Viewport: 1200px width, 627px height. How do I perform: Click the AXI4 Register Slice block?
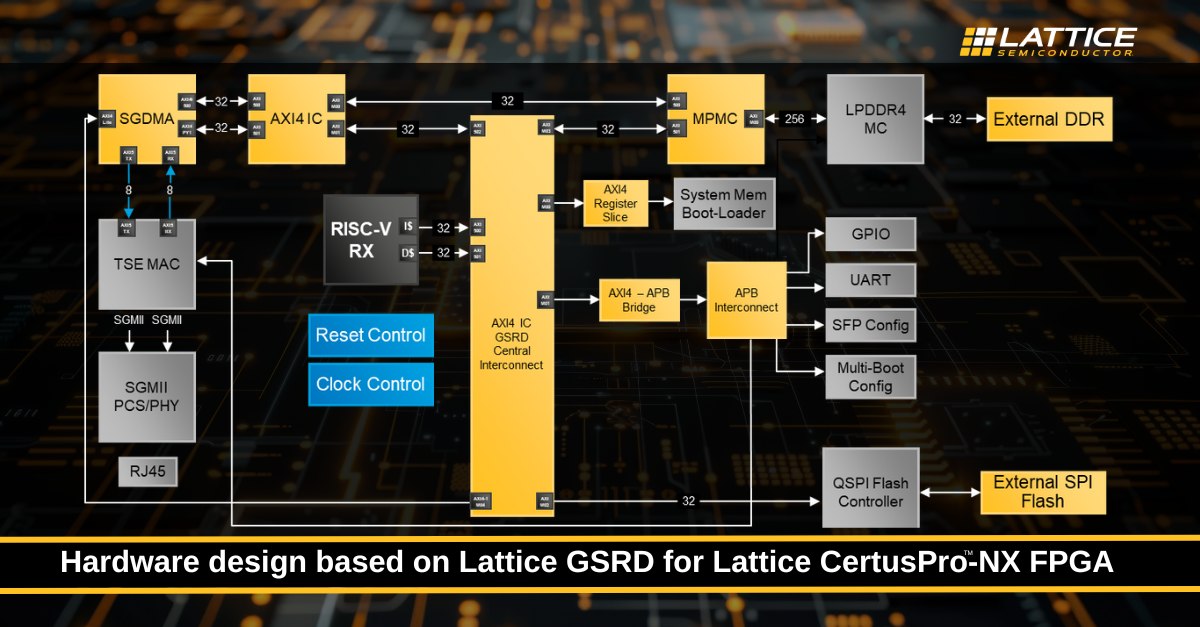click(x=615, y=204)
